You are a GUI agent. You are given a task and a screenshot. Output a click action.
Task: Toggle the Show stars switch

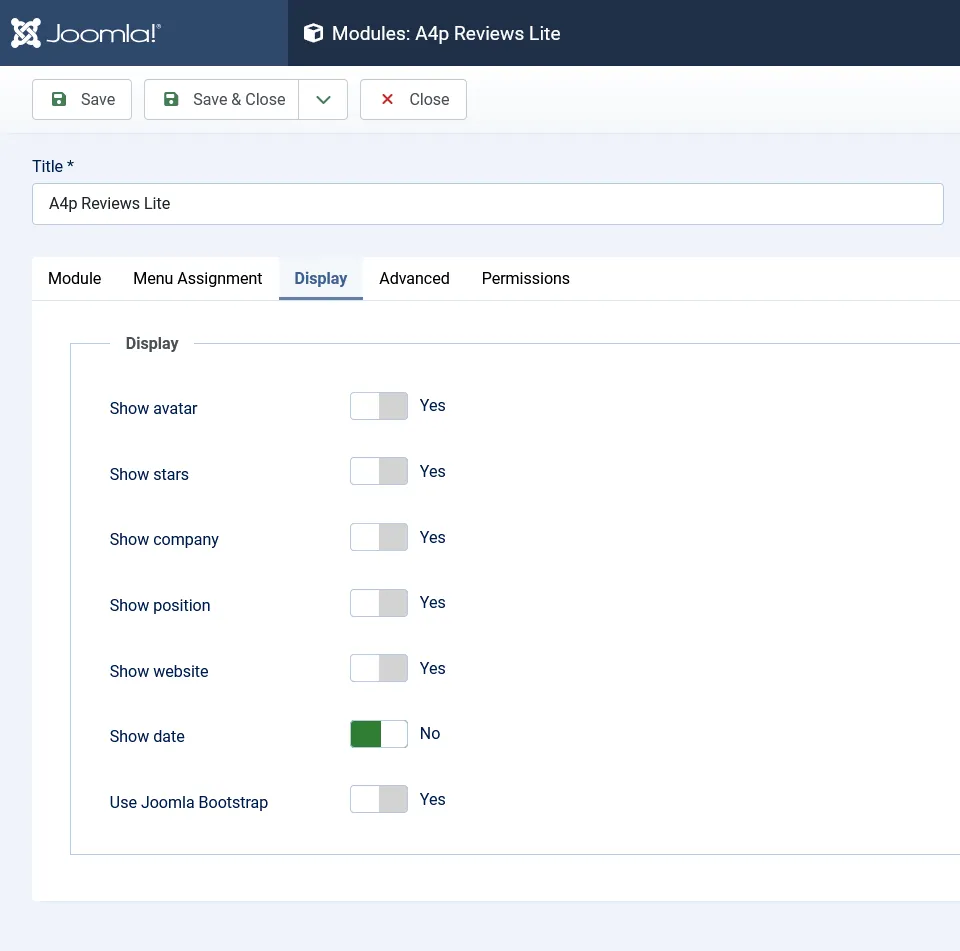[379, 472]
